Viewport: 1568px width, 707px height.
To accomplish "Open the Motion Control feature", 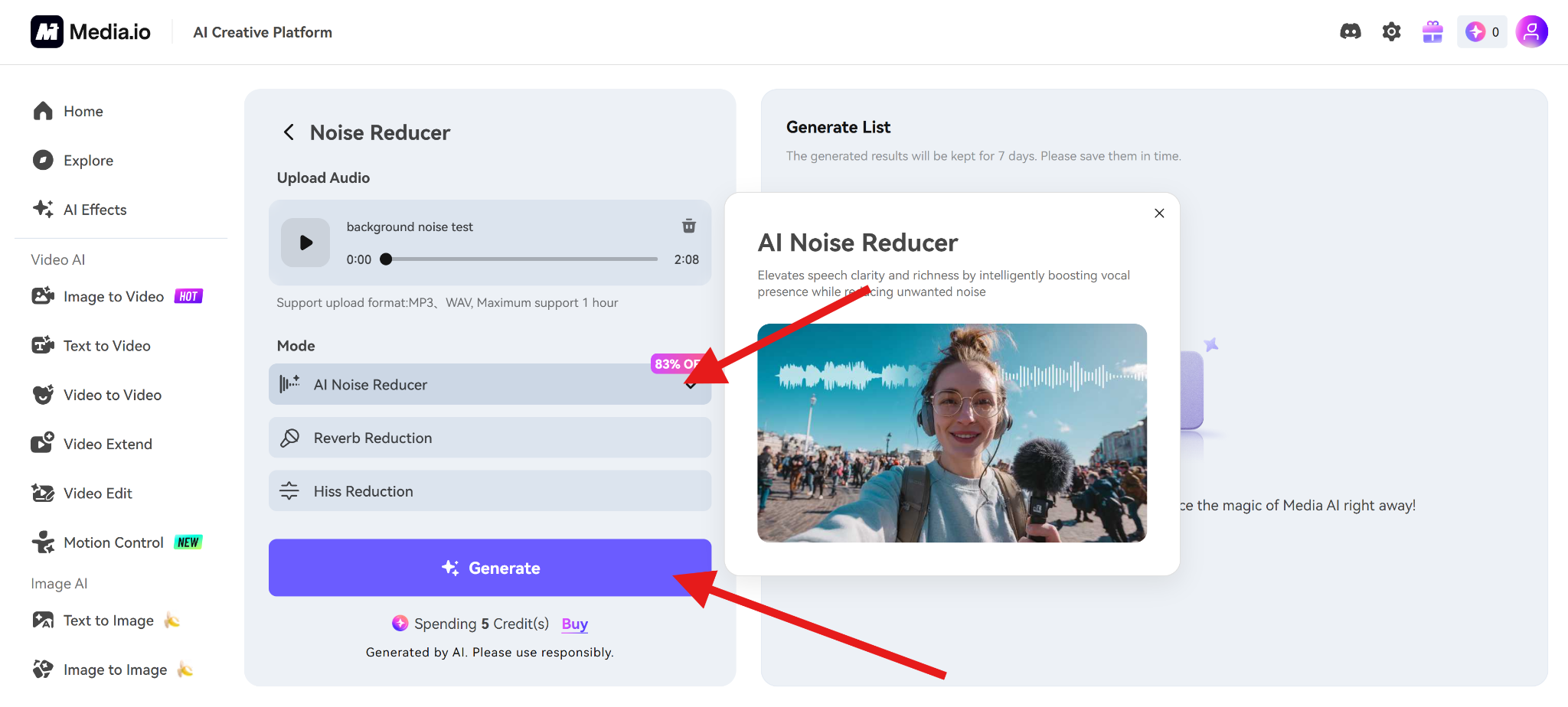I will (x=115, y=542).
